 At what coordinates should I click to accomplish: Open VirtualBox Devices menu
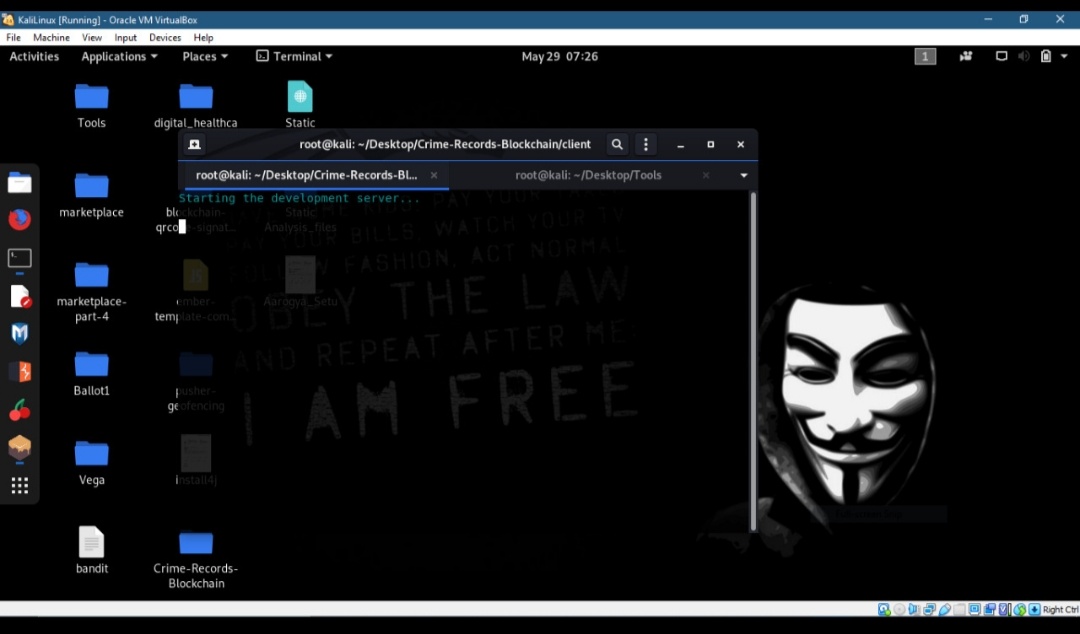point(165,38)
